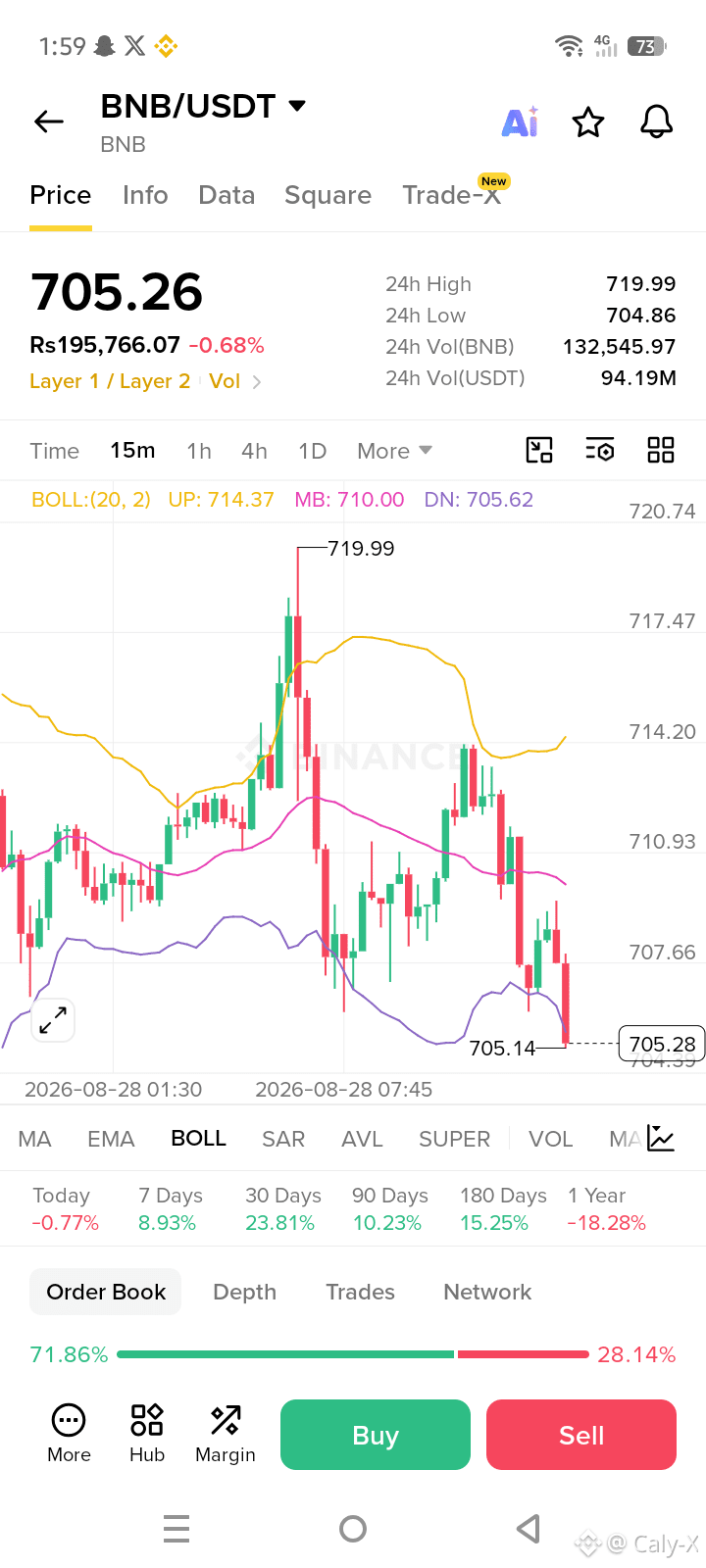
Task: Select the Network tab
Action: pyautogui.click(x=487, y=1292)
